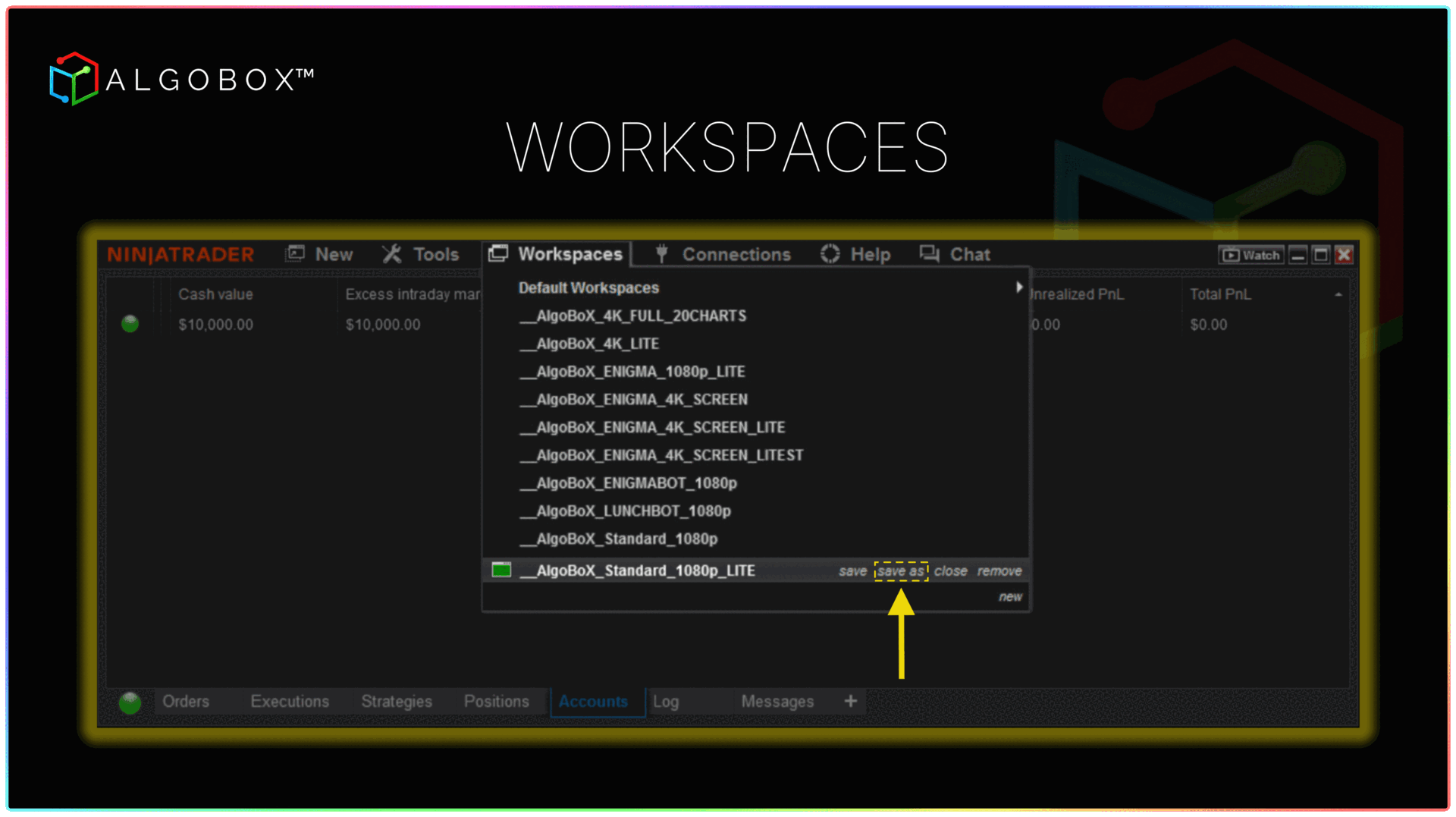Click 'save as' for the active workspace
This screenshot has height=817, width=1456.
tap(900, 571)
